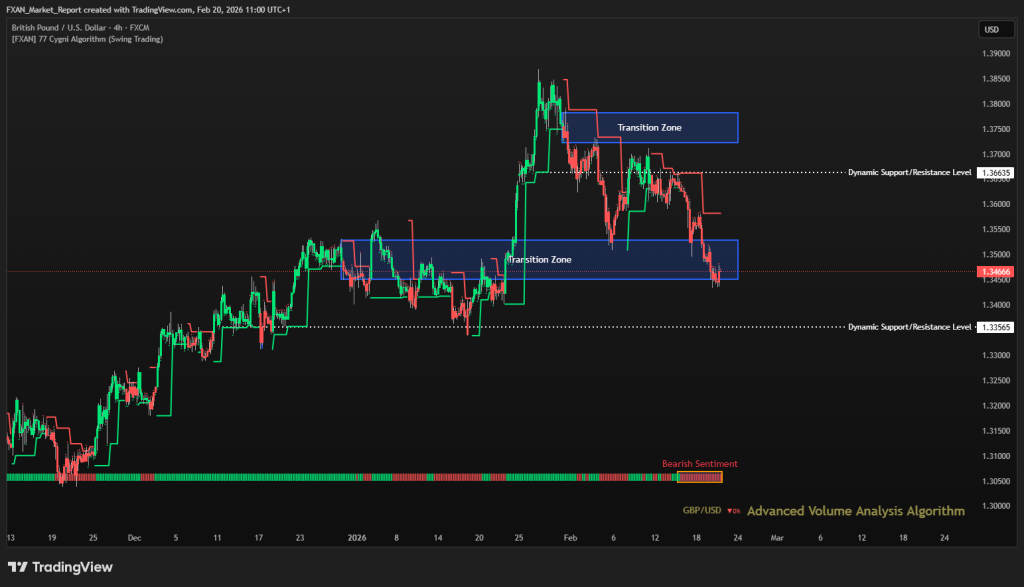The height and width of the screenshot is (587, 1024).
Task: Click the 1.36635 Dynamic Support/Resistance price tag
Action: coord(996,172)
